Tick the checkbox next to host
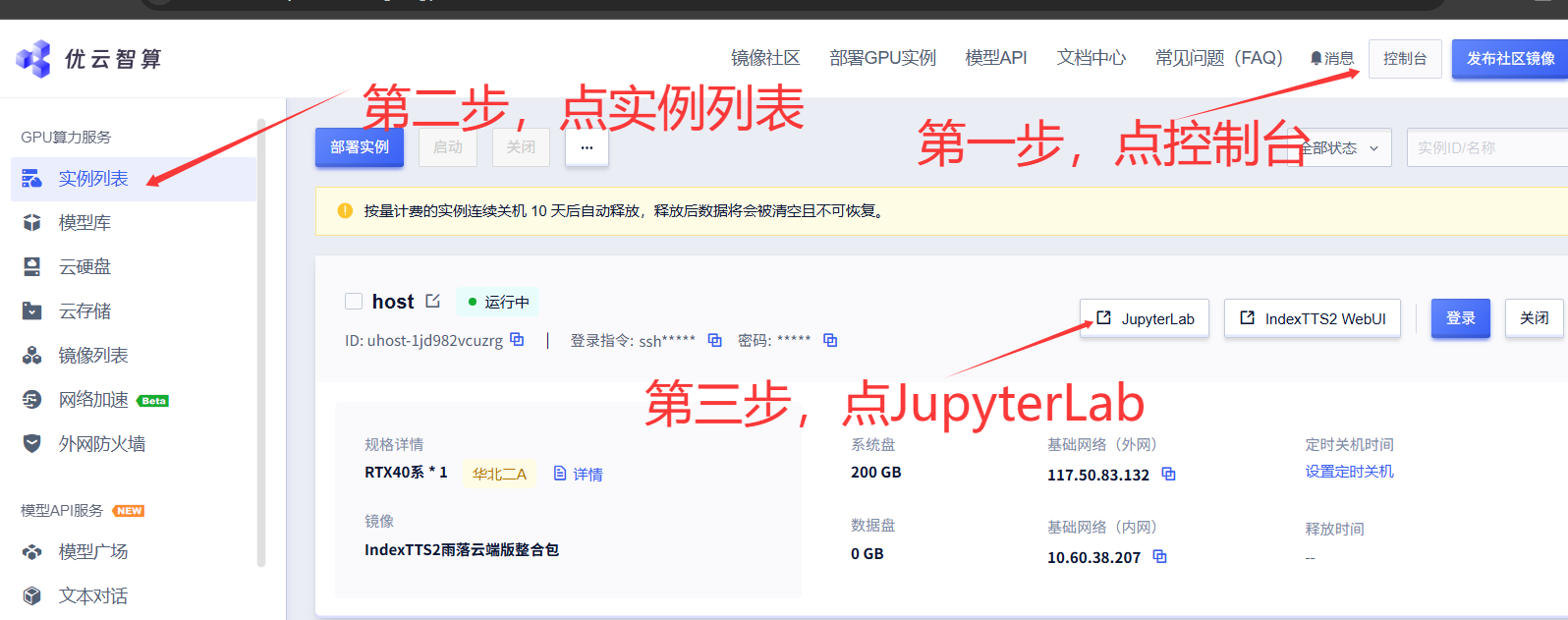The image size is (1568, 620). pyautogui.click(x=354, y=302)
